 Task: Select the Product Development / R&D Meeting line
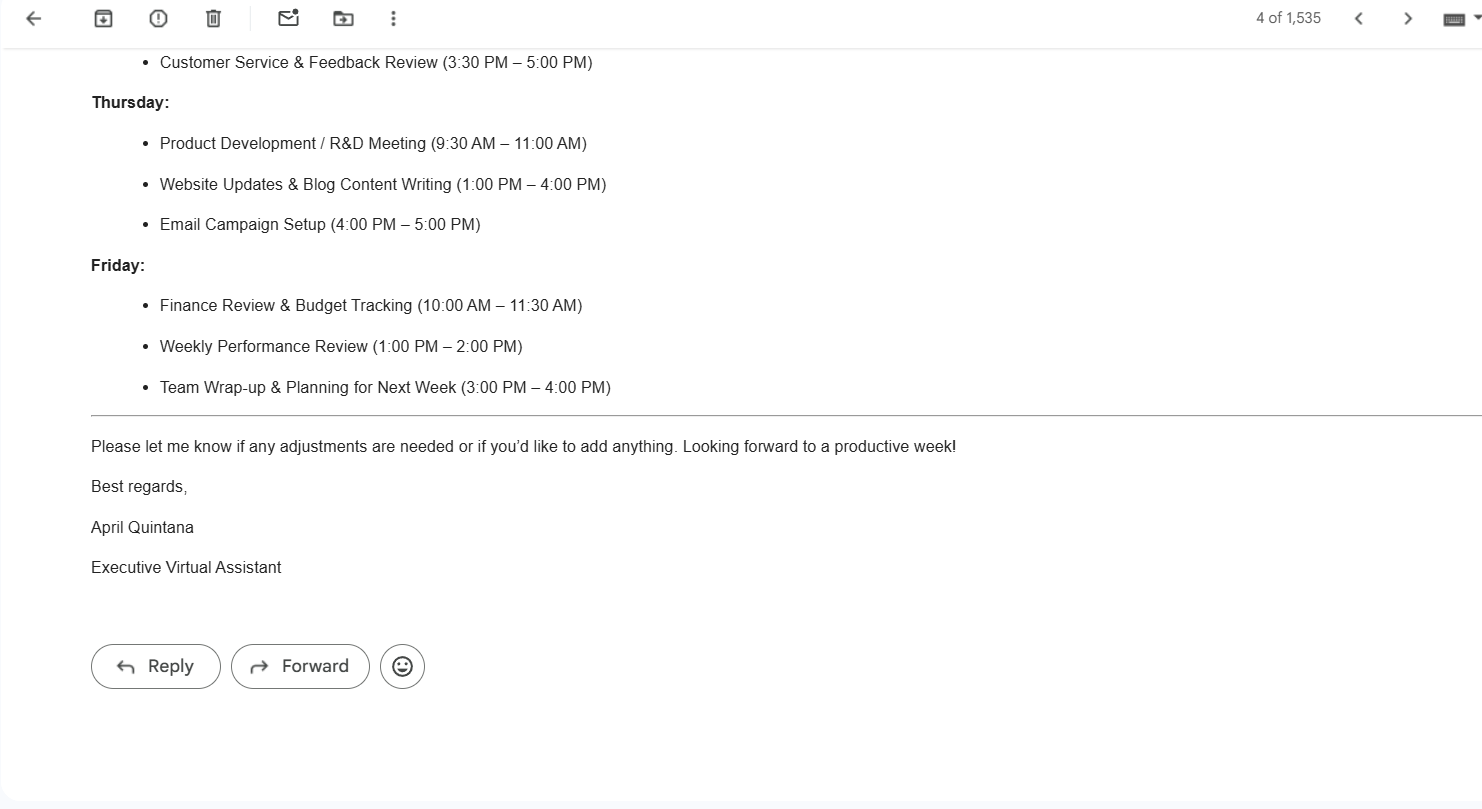click(373, 144)
